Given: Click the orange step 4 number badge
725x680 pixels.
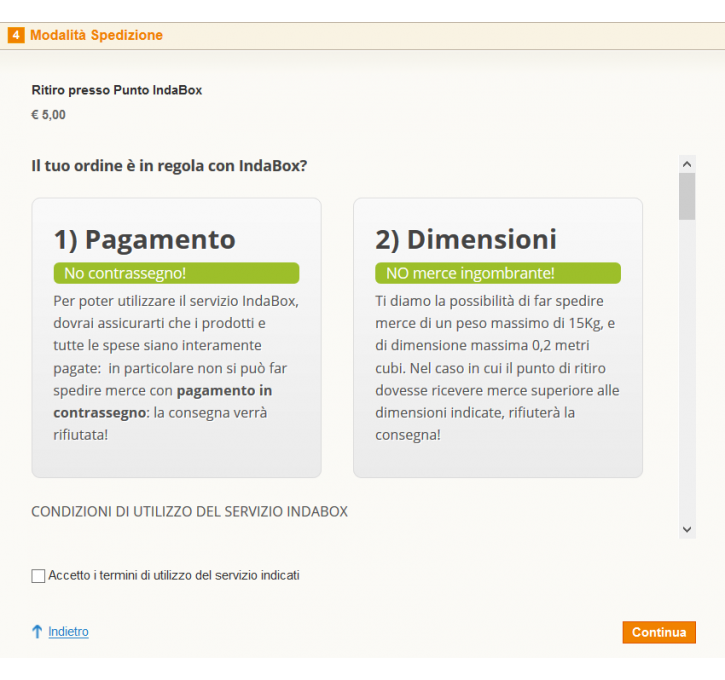Looking at the screenshot, I should (16, 35).
